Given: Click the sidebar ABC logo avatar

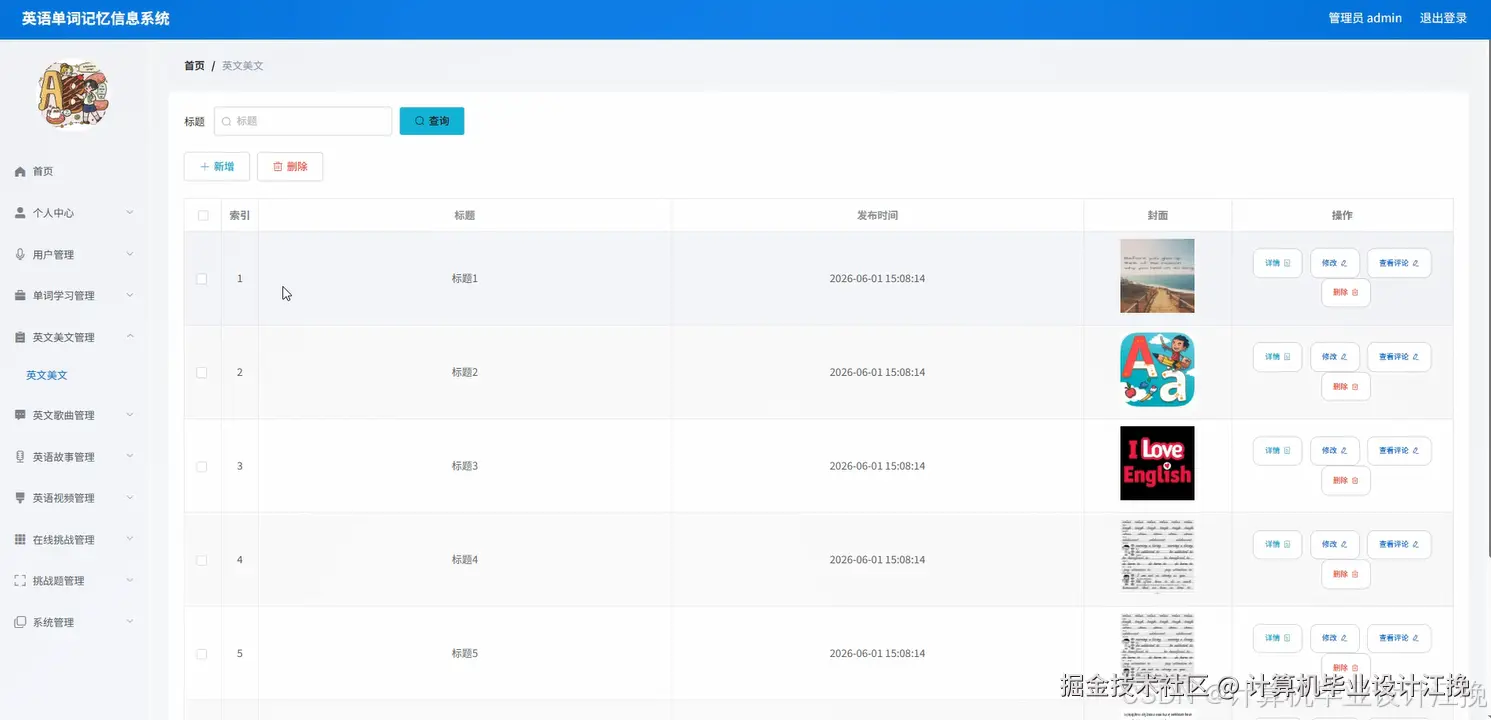Looking at the screenshot, I should click(x=73, y=95).
